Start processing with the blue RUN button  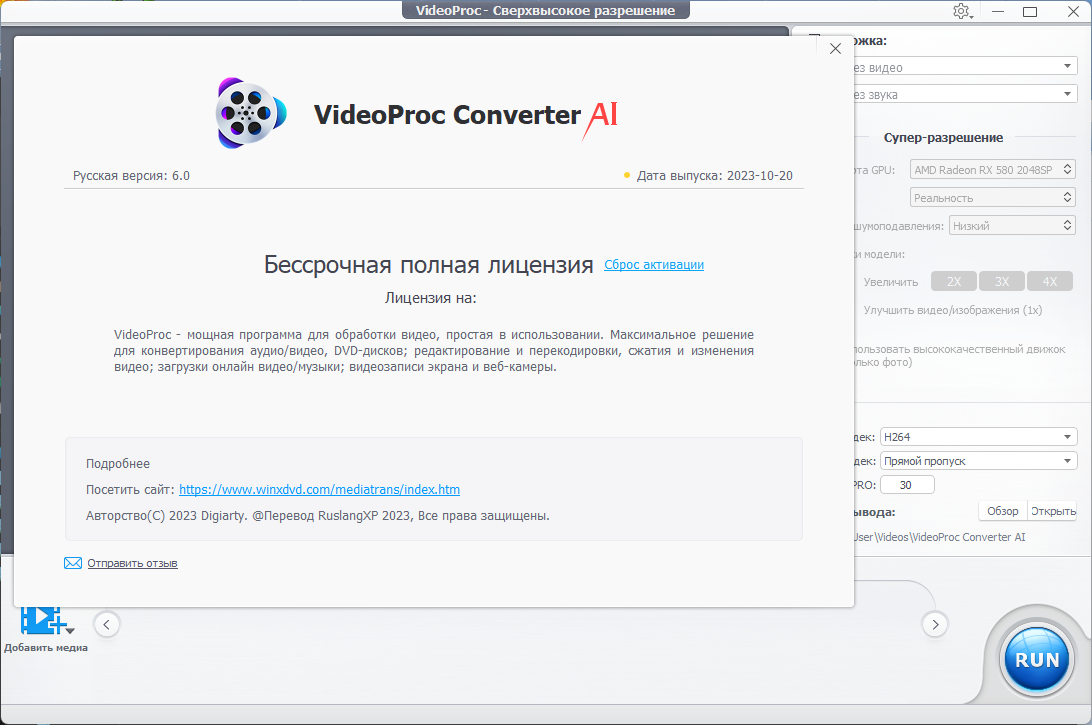pyautogui.click(x=1037, y=660)
